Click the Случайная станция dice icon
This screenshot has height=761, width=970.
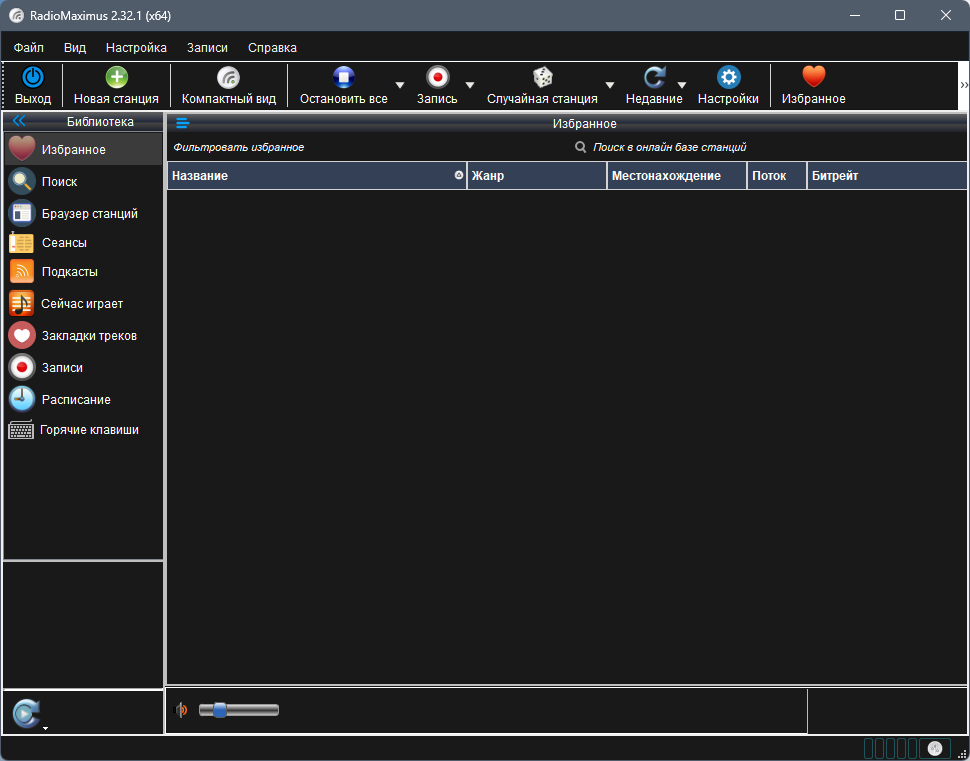[542, 77]
